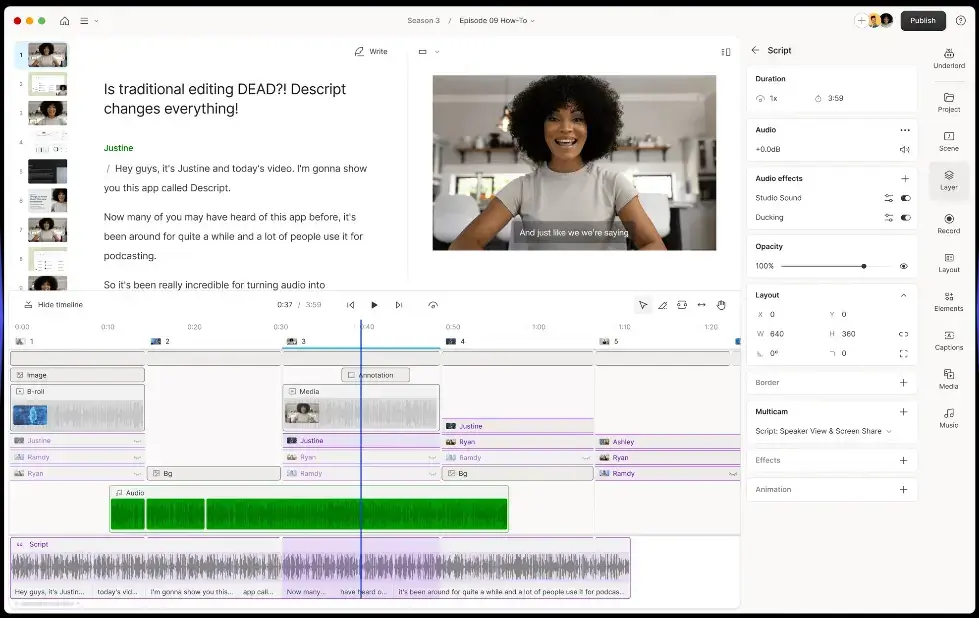Mute the audio via the speaker icon
The width and height of the screenshot is (979, 618).
click(905, 148)
